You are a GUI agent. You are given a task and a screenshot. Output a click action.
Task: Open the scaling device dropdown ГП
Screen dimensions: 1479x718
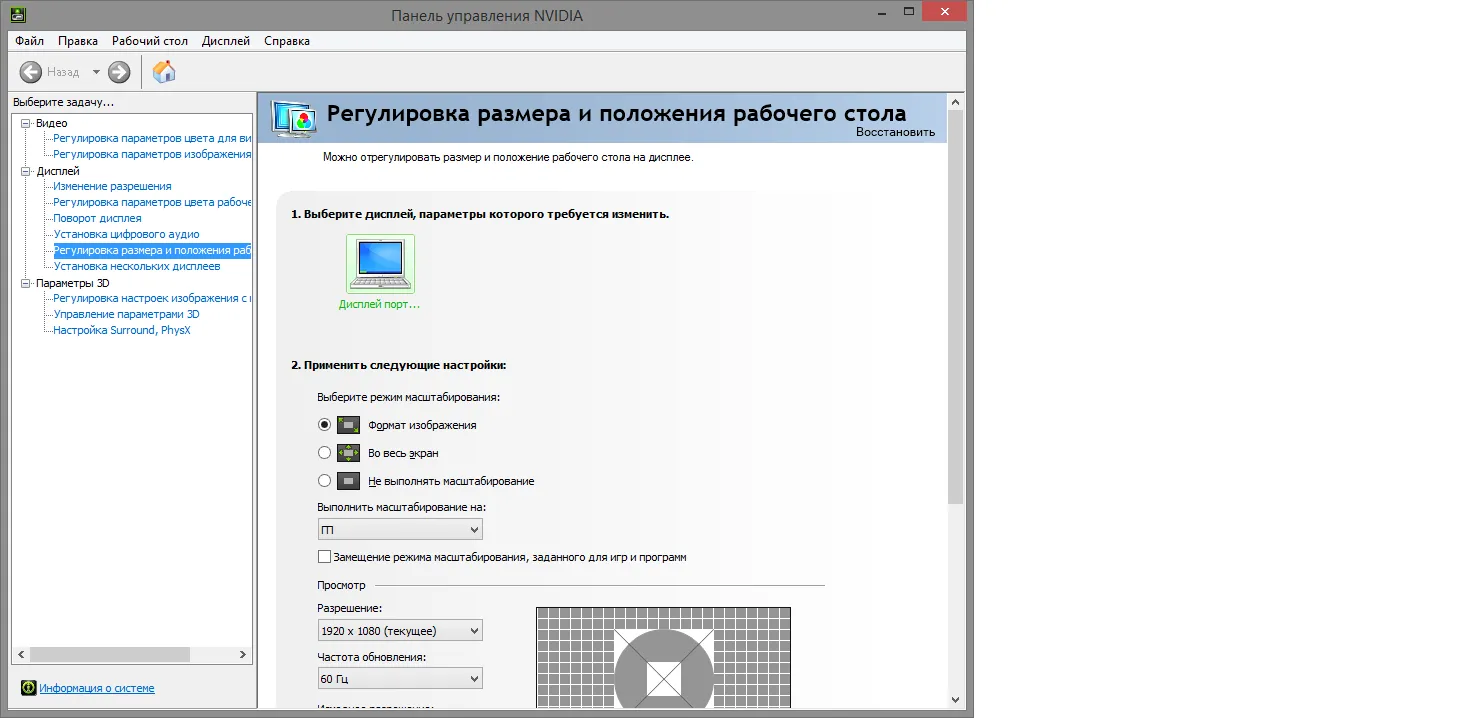click(x=400, y=529)
